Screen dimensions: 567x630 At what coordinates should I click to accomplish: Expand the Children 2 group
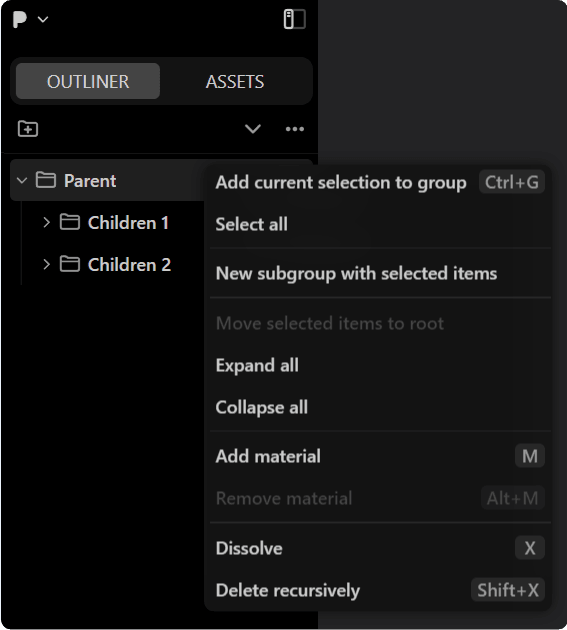click(x=46, y=264)
